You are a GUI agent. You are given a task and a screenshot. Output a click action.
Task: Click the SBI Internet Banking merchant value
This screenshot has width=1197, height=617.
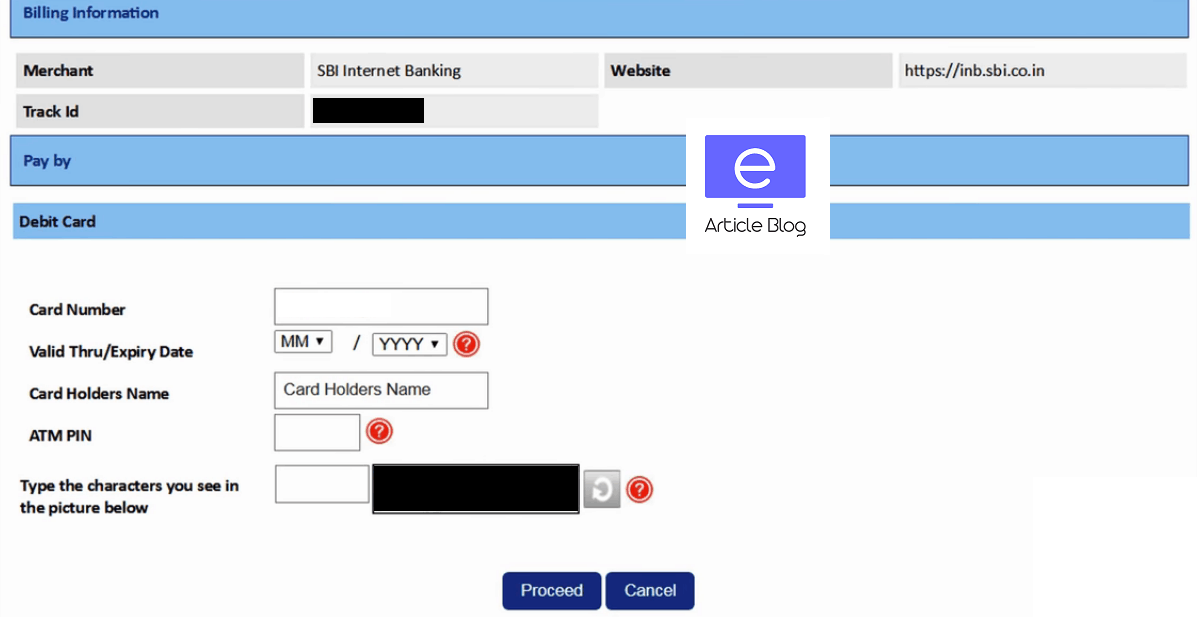point(389,71)
